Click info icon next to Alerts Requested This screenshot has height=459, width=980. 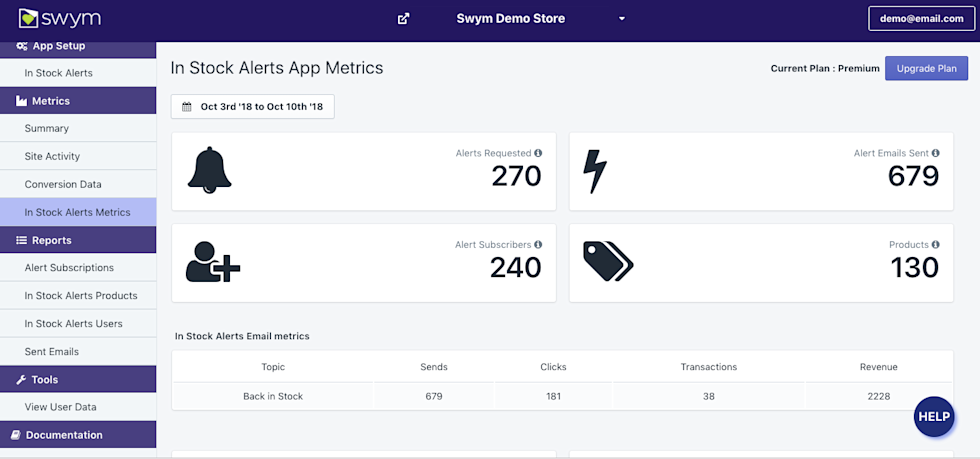[538, 153]
